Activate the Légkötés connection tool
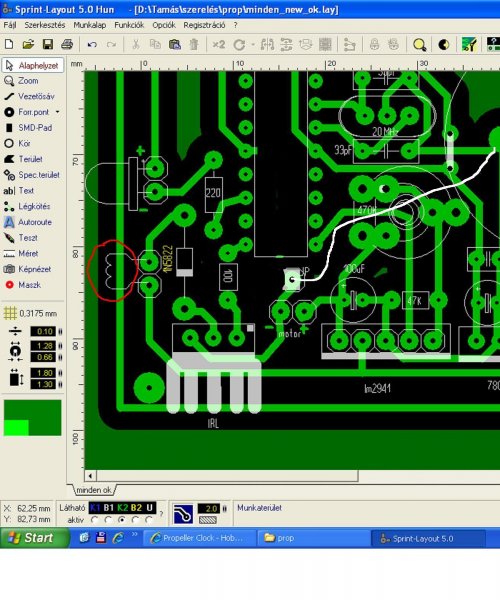Screen dimensions: 500x600 point(28,206)
